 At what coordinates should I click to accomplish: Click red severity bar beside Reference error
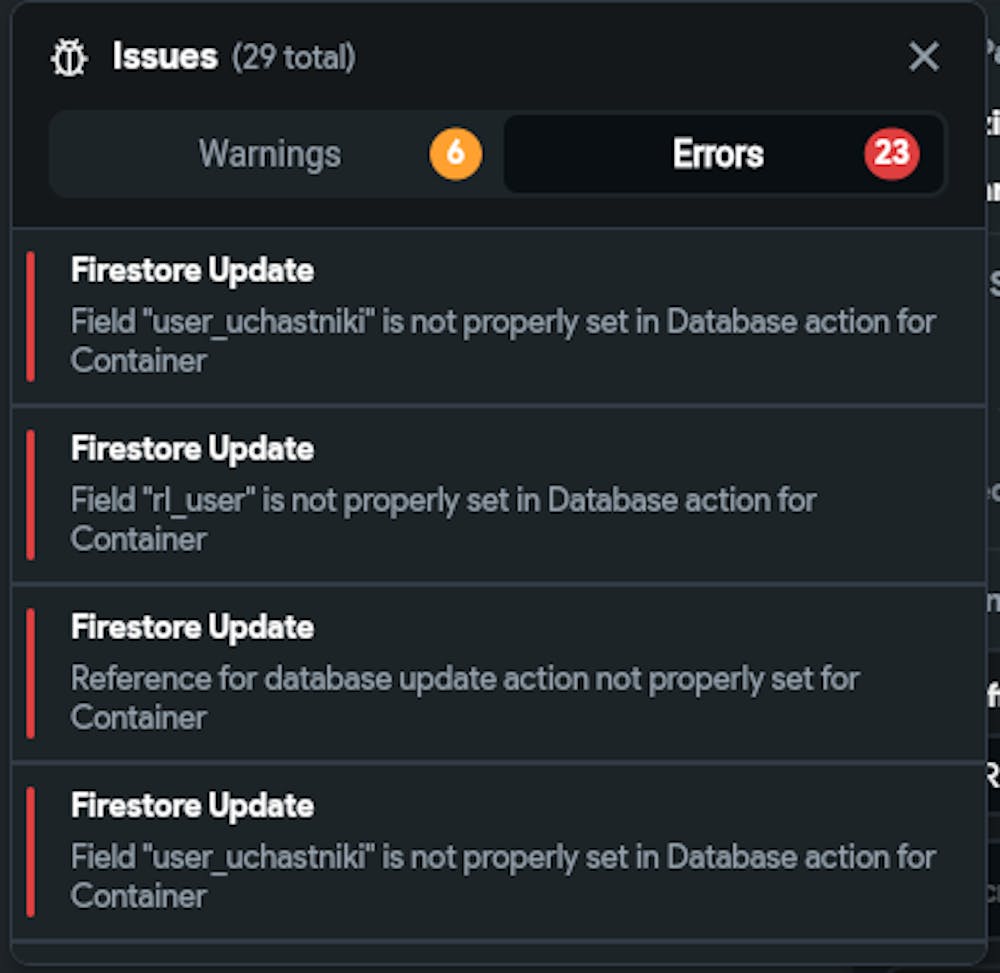(31, 674)
